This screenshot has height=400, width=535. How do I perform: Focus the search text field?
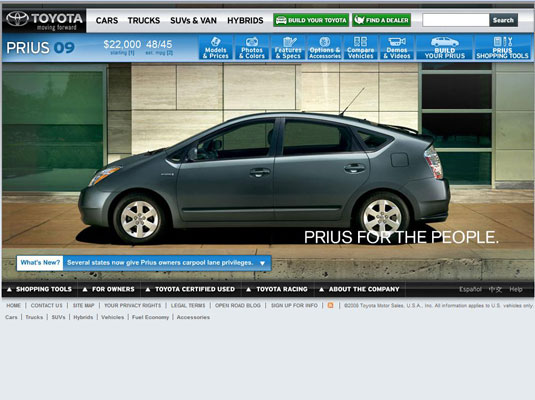pos(456,20)
